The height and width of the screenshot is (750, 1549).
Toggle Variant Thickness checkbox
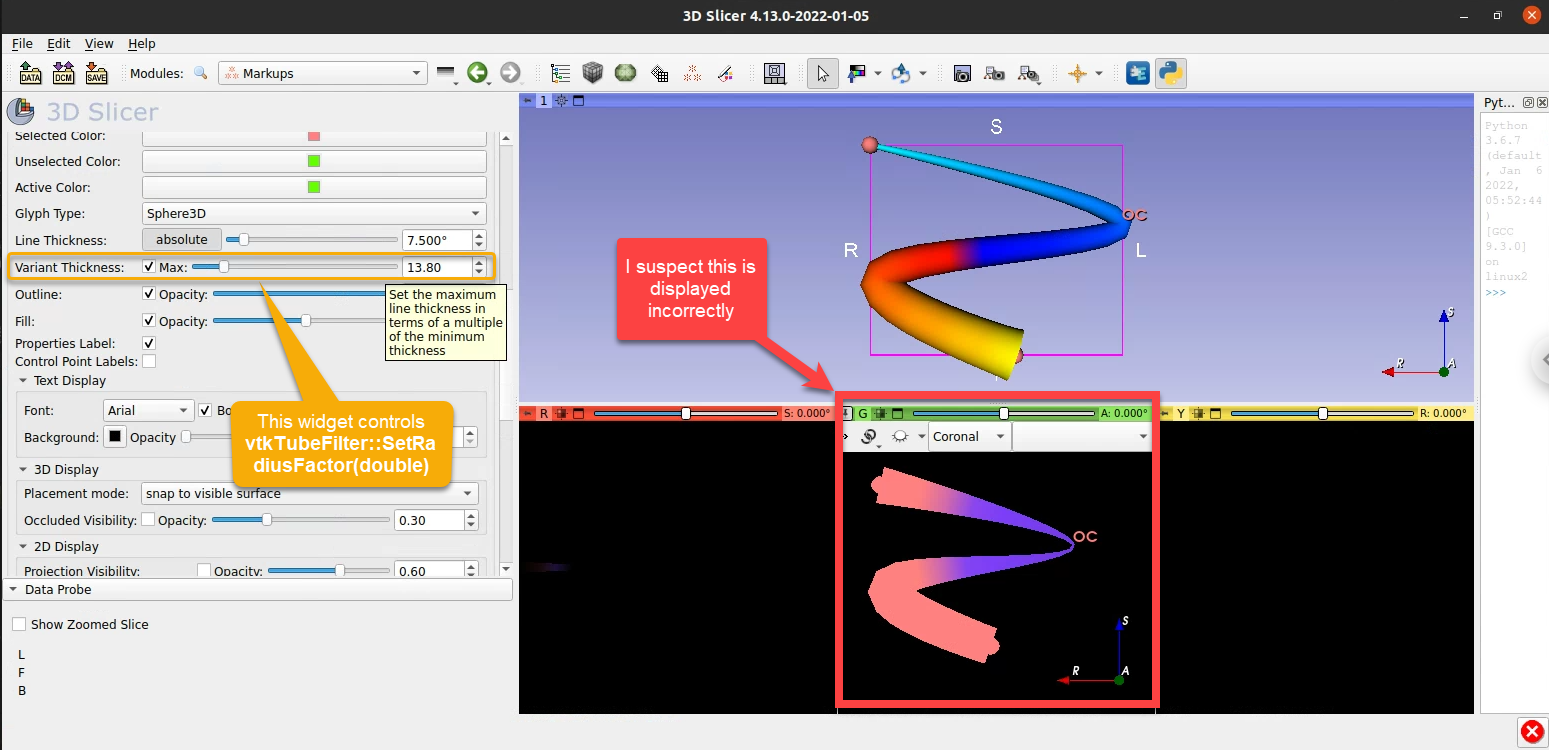tap(149, 267)
